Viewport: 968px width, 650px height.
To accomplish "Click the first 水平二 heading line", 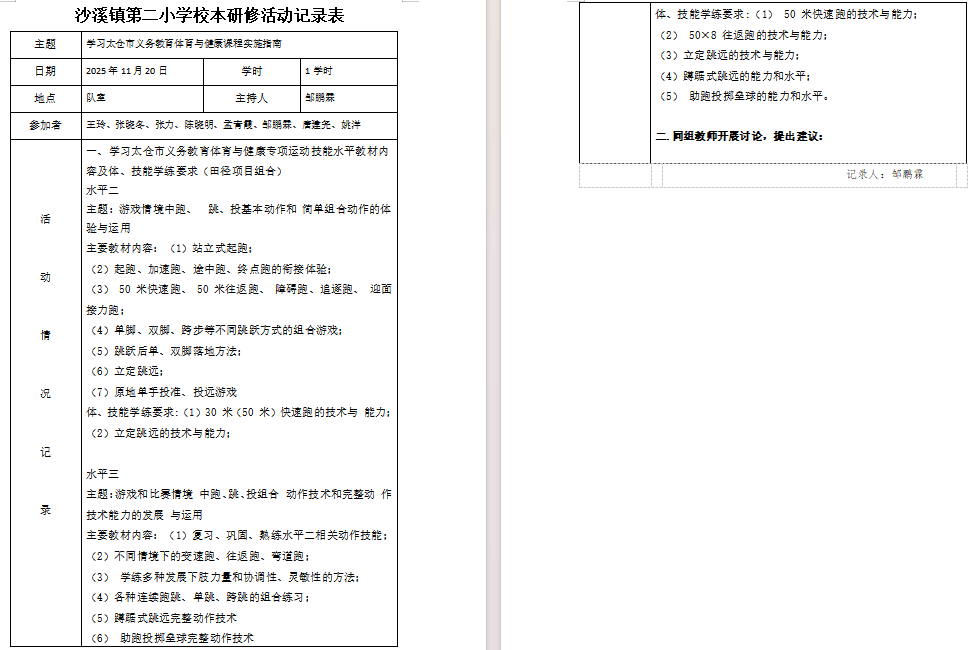I will pyautogui.click(x=103, y=190).
